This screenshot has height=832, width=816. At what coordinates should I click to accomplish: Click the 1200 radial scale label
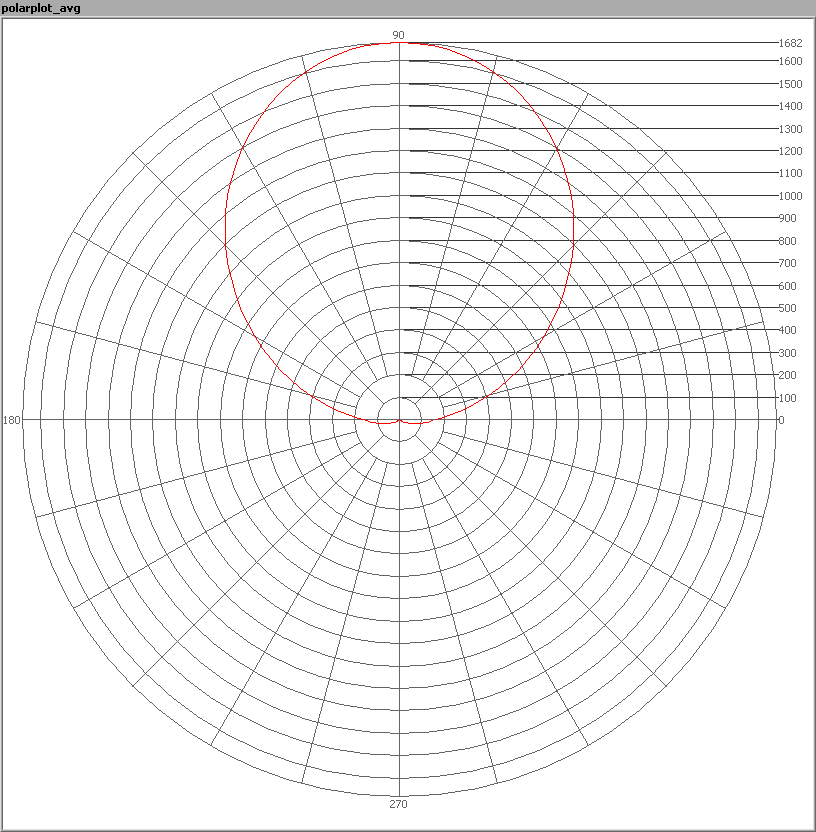(790, 151)
